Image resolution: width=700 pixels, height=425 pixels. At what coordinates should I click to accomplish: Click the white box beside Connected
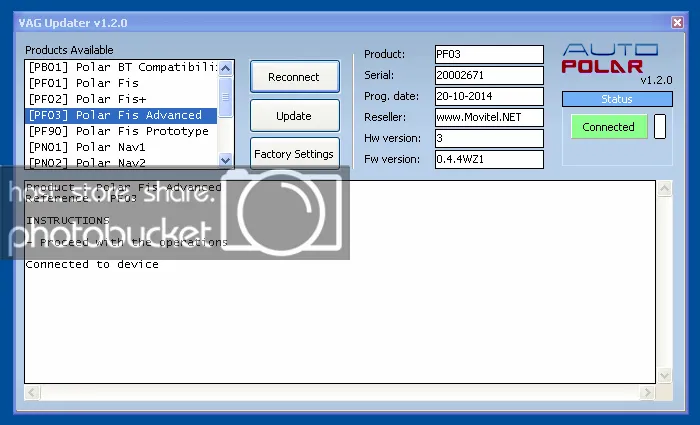660,126
